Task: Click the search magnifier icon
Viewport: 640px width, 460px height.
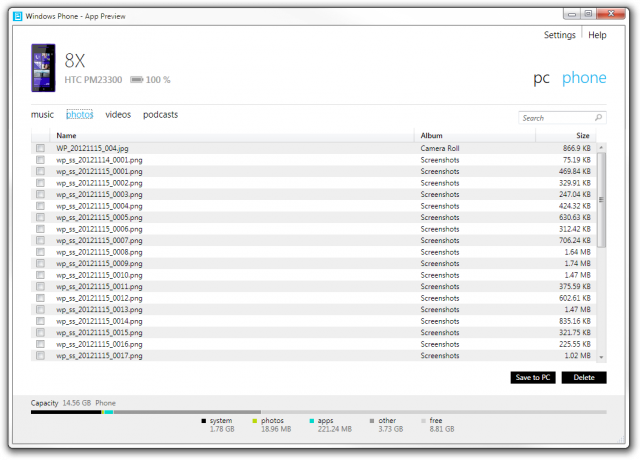Action: pos(598,118)
